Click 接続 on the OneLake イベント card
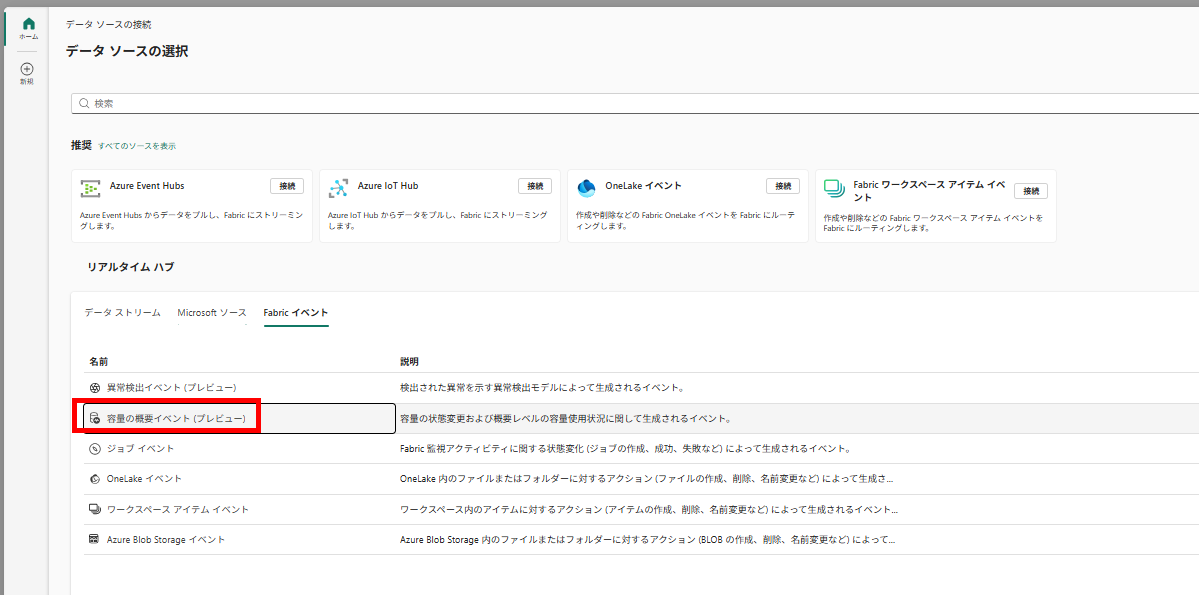1199x595 pixels. point(783,186)
